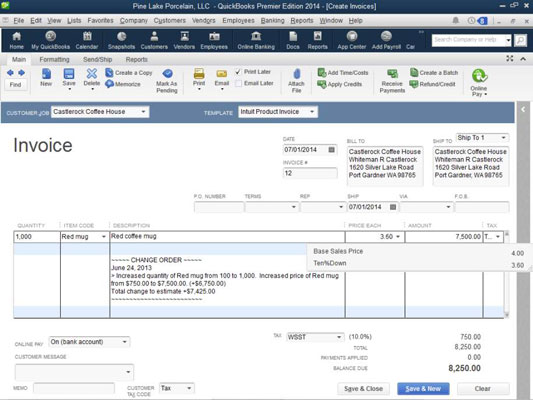Screen dimensions: 533x400
Task: Click the Online Banking icon
Action: point(256,36)
